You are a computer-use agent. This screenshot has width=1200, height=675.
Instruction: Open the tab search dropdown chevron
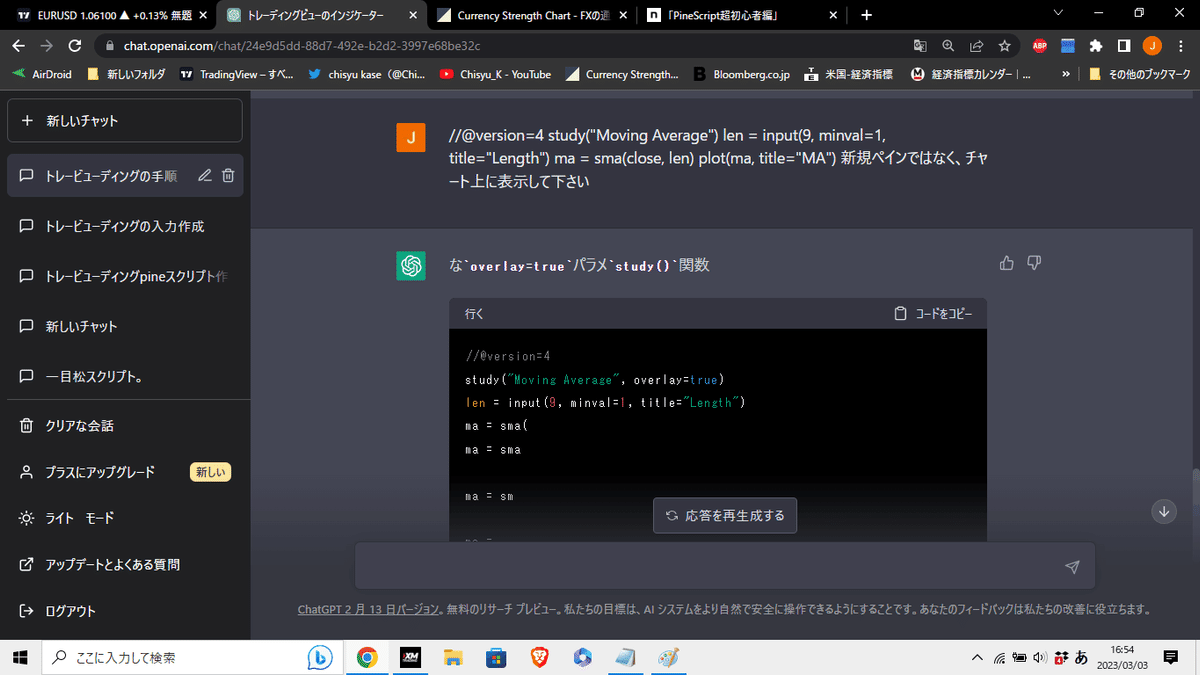[x=1059, y=14]
